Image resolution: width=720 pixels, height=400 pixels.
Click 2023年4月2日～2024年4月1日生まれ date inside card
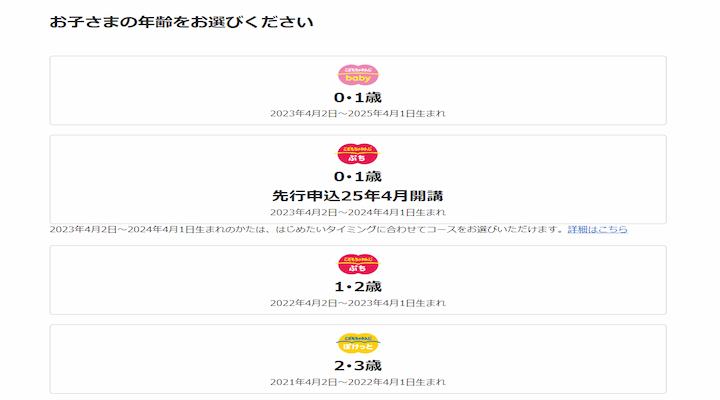[358, 212]
